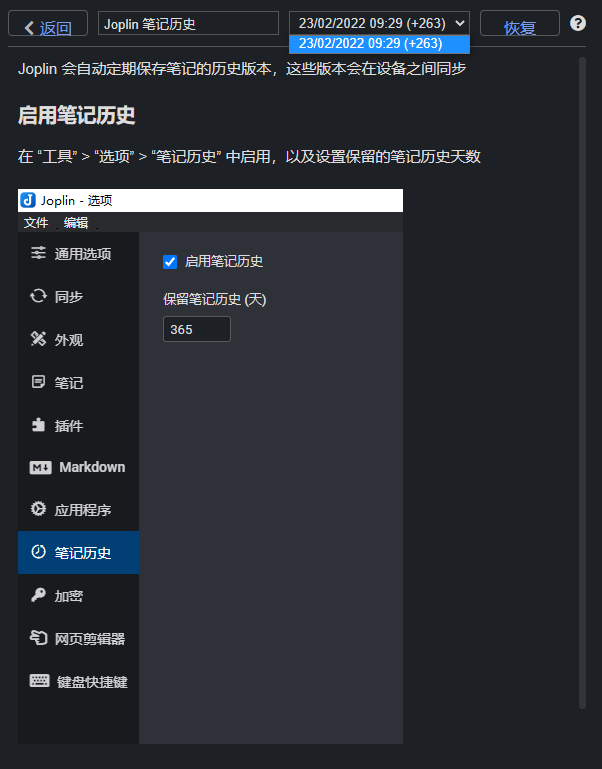
Task: Click the 365 days input field
Action: click(197, 329)
